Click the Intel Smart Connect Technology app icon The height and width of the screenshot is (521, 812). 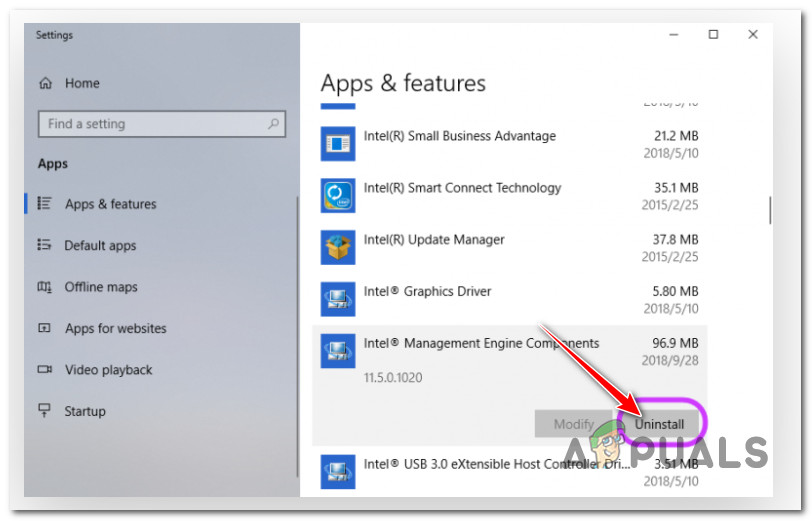pyautogui.click(x=338, y=195)
